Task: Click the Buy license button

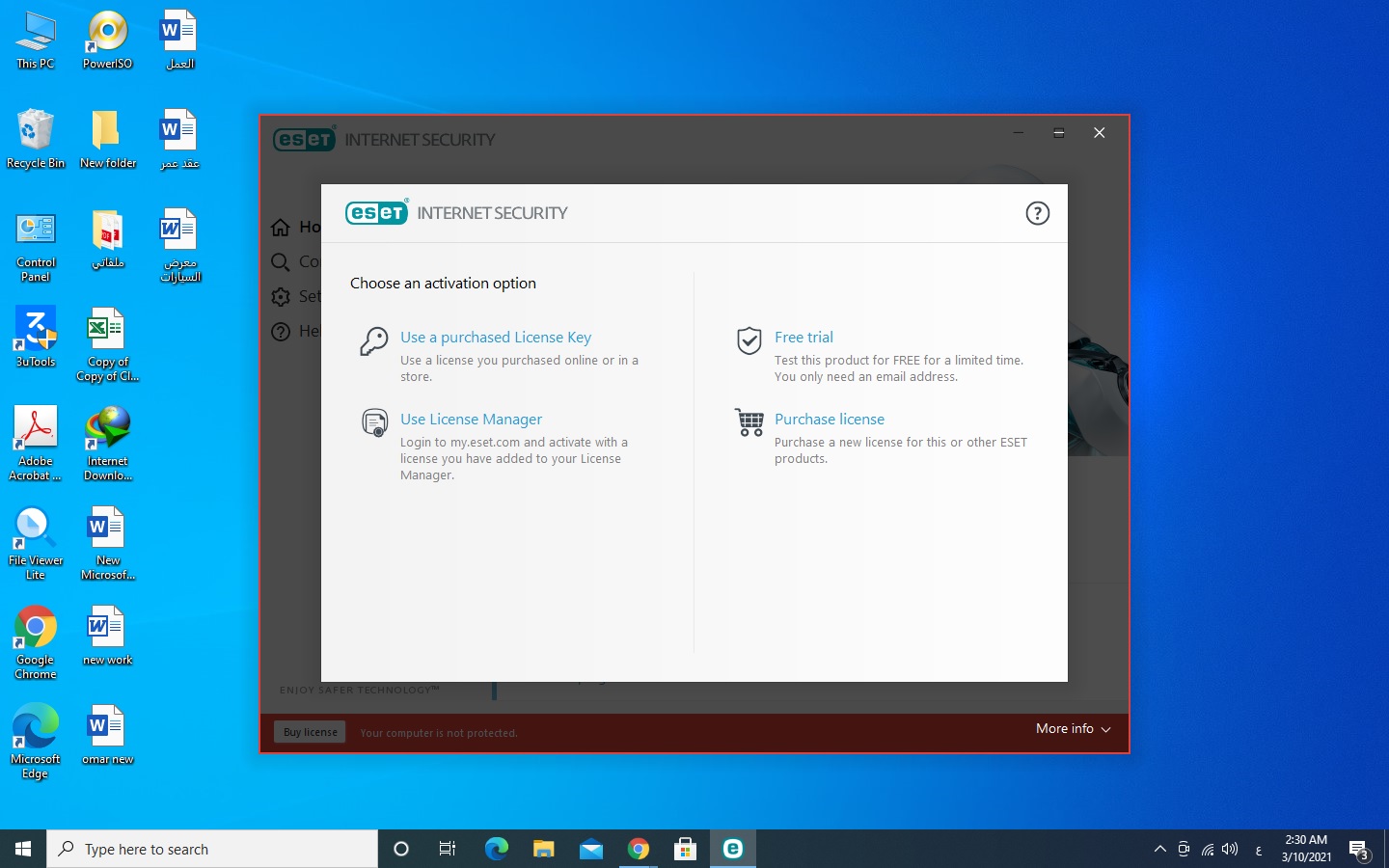Action: (x=311, y=732)
